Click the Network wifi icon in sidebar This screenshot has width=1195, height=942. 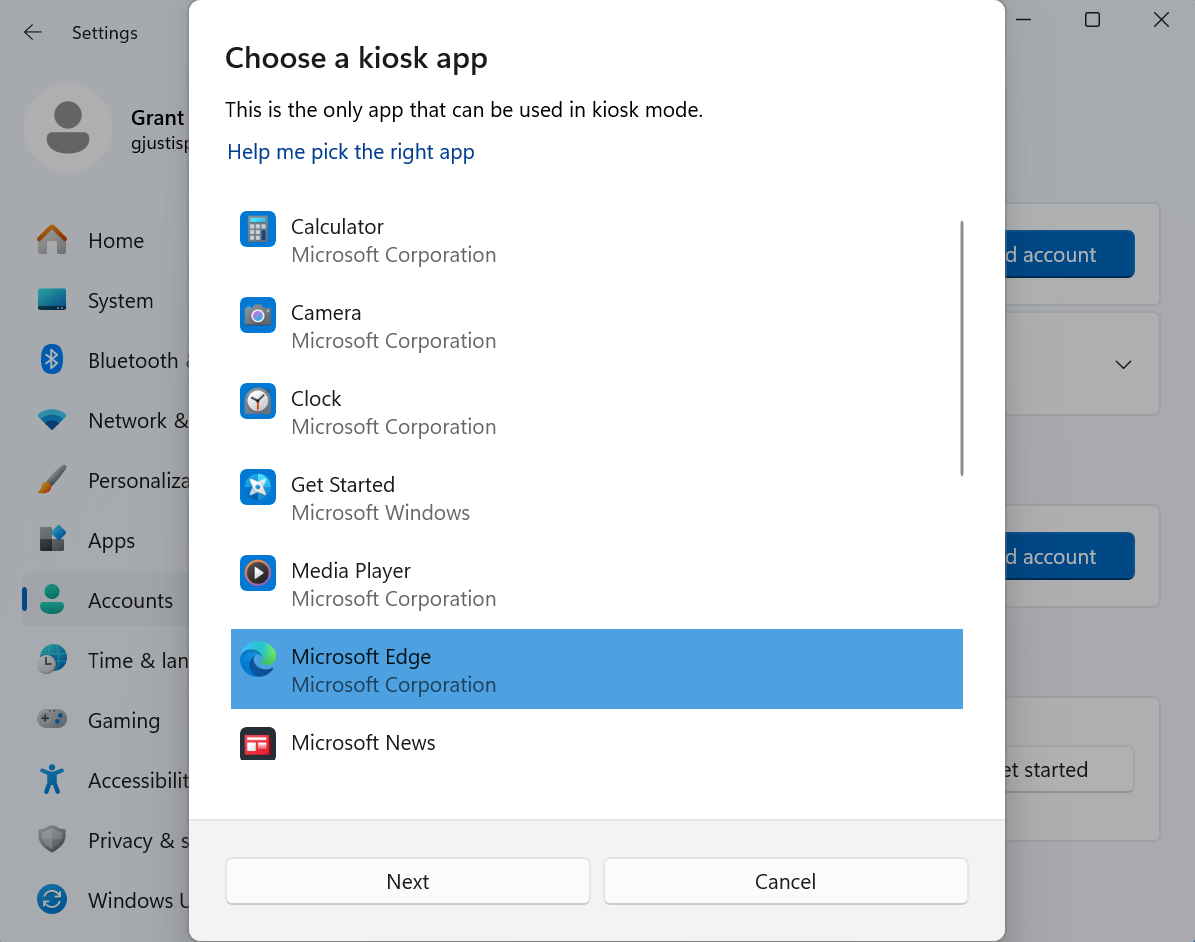(52, 420)
